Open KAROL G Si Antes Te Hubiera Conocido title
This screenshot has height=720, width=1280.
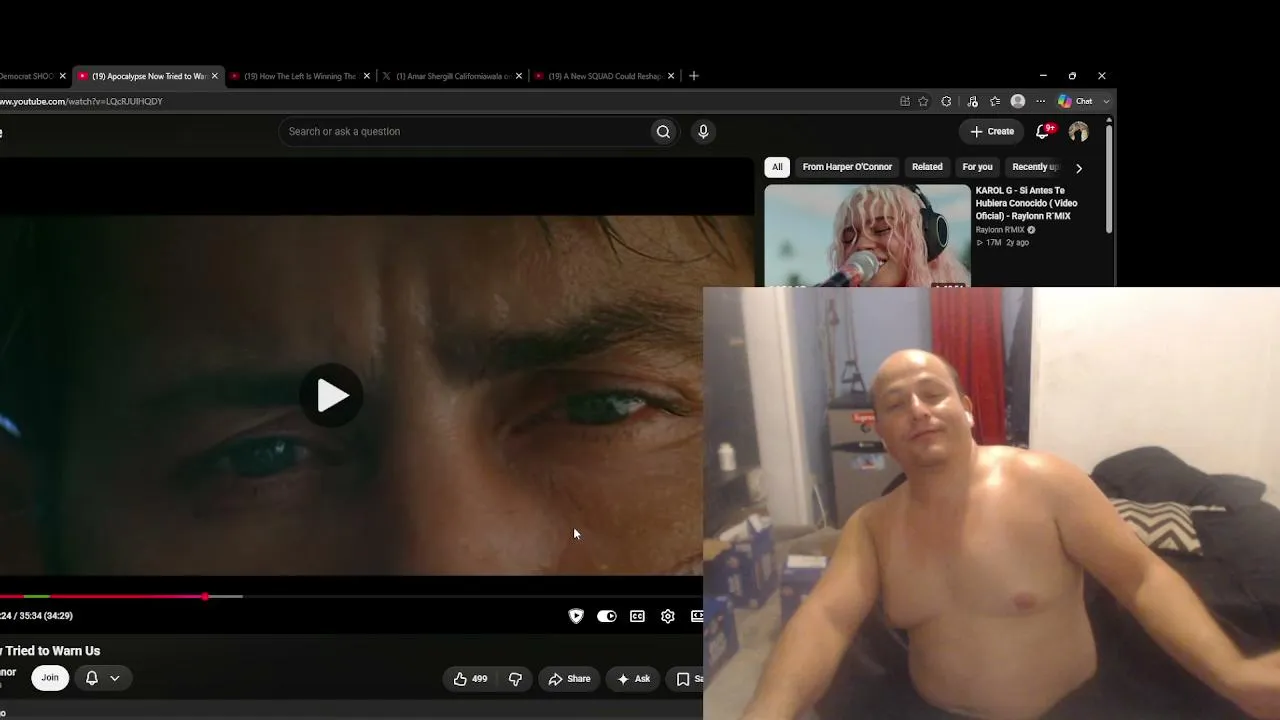(1026, 203)
